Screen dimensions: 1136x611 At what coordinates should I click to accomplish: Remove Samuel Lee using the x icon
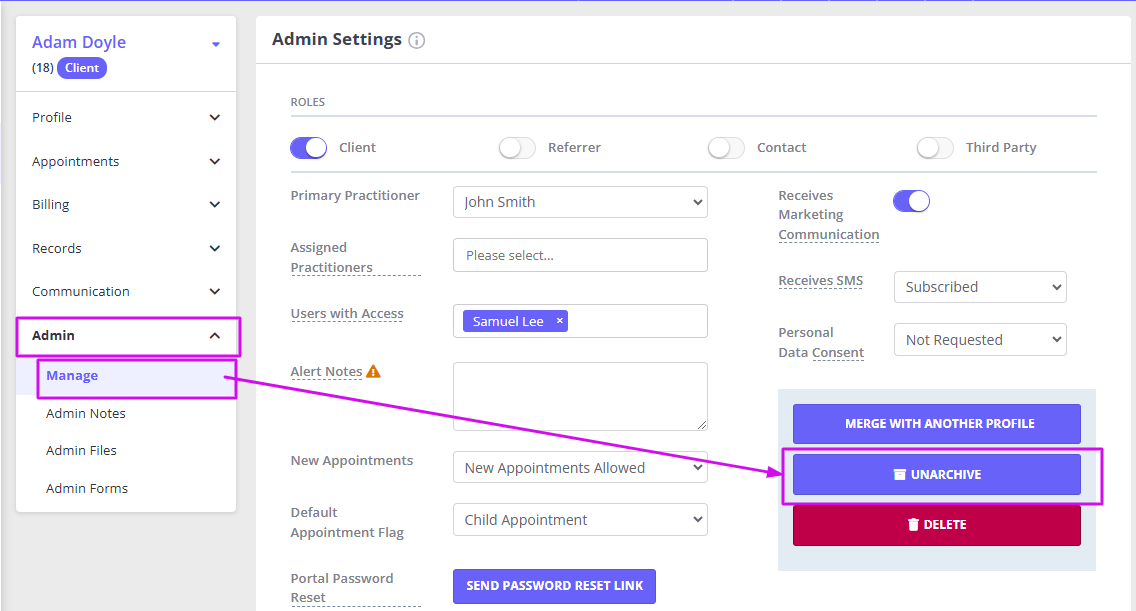pos(559,320)
